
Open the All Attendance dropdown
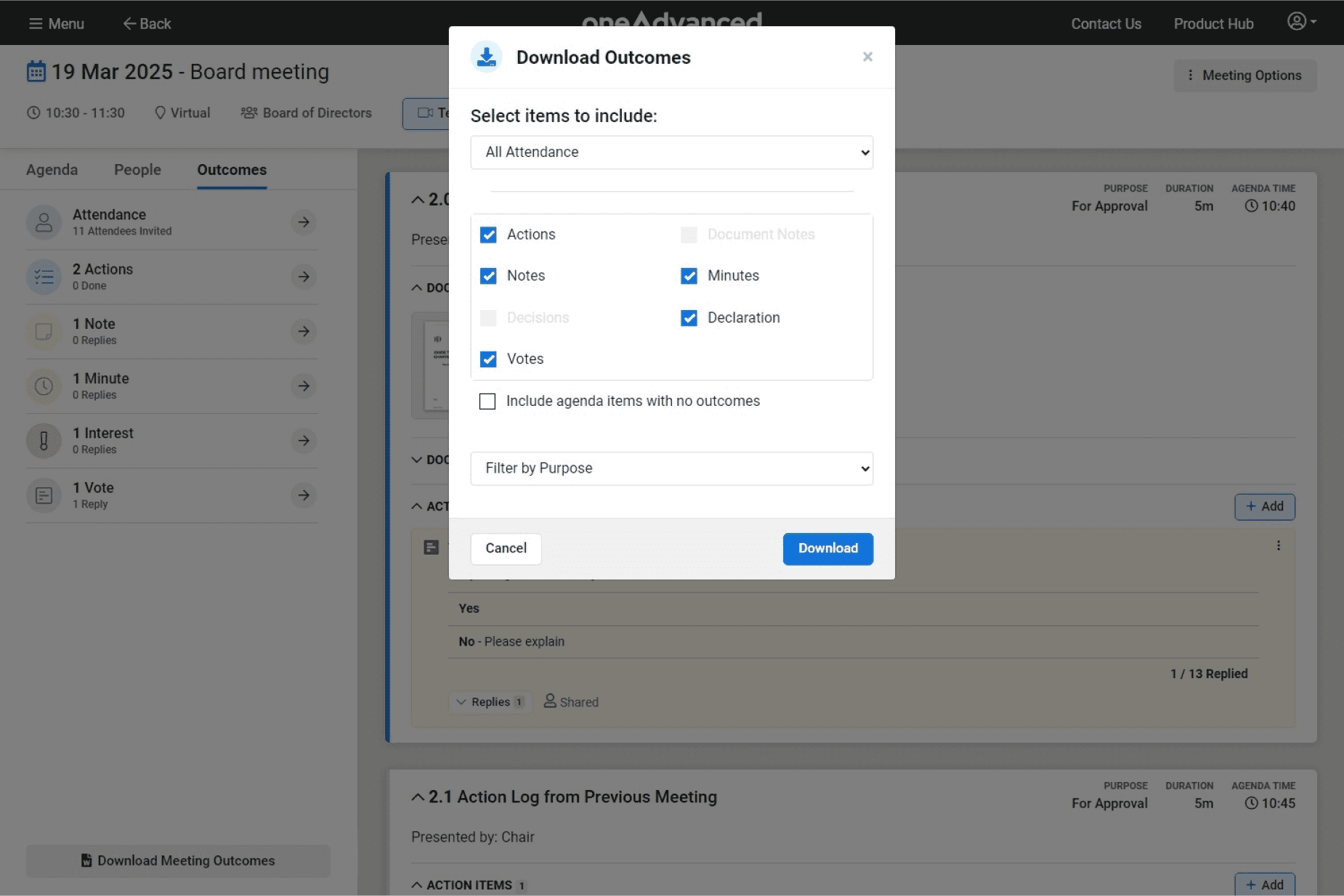pyautogui.click(x=671, y=152)
